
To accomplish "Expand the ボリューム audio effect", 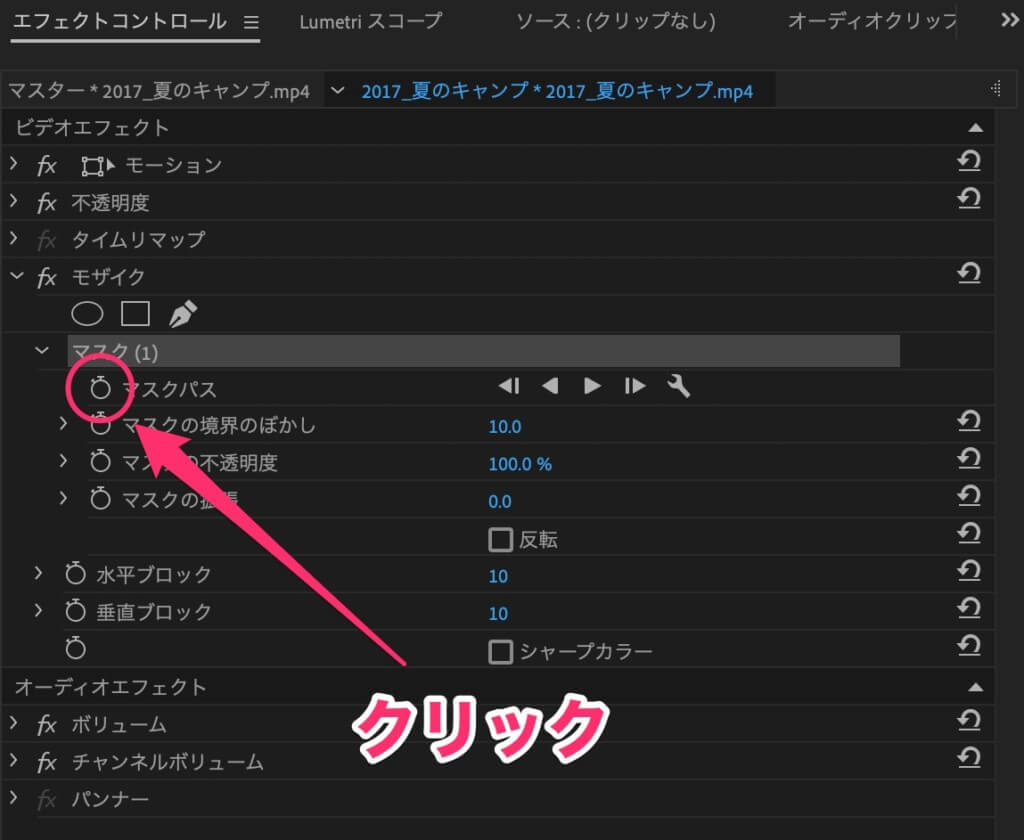I will (x=14, y=724).
